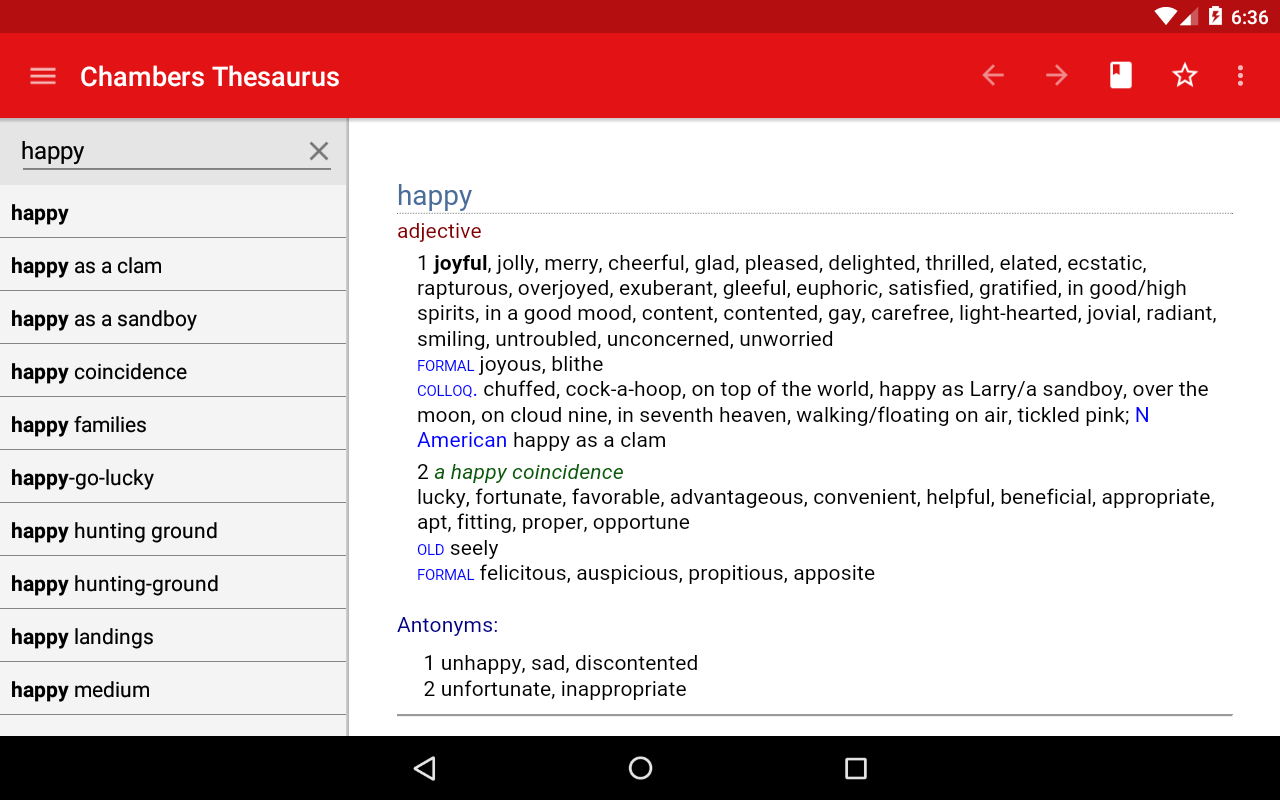Tap the Back triangle in the navigation bar

(x=424, y=768)
